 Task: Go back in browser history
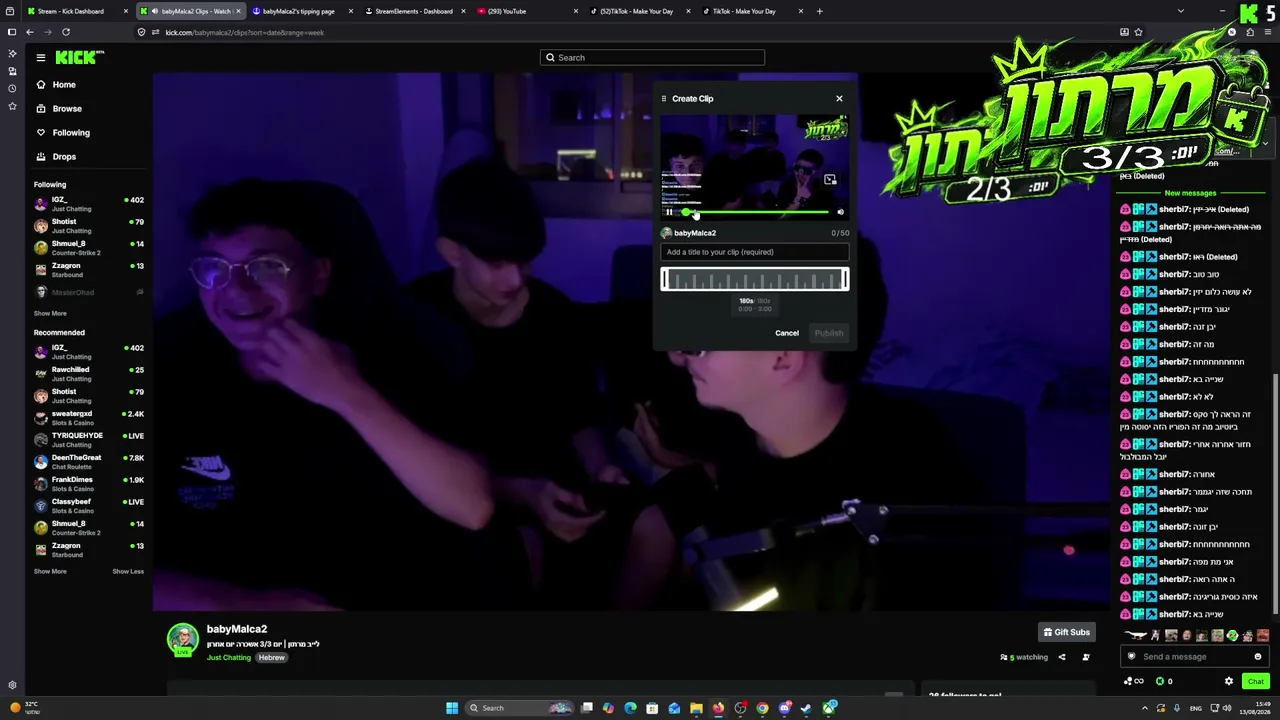pos(30,32)
